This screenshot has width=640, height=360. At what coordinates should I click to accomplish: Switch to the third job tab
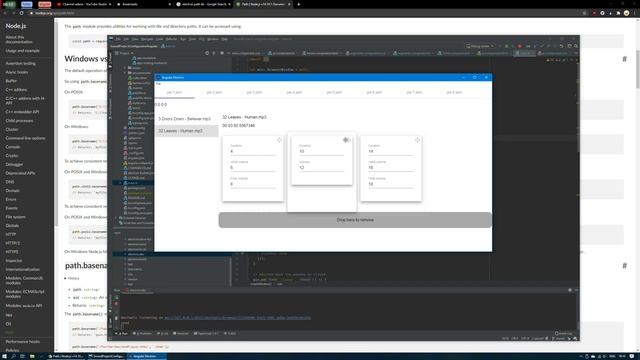coord(254,92)
